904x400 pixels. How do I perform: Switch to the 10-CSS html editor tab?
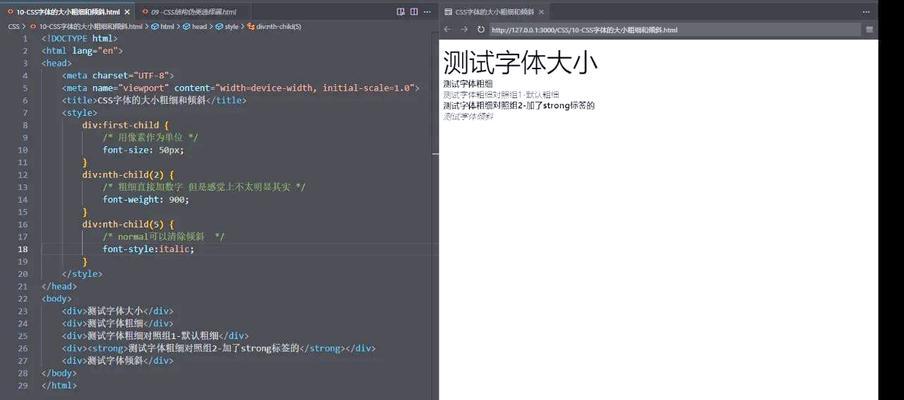point(68,12)
